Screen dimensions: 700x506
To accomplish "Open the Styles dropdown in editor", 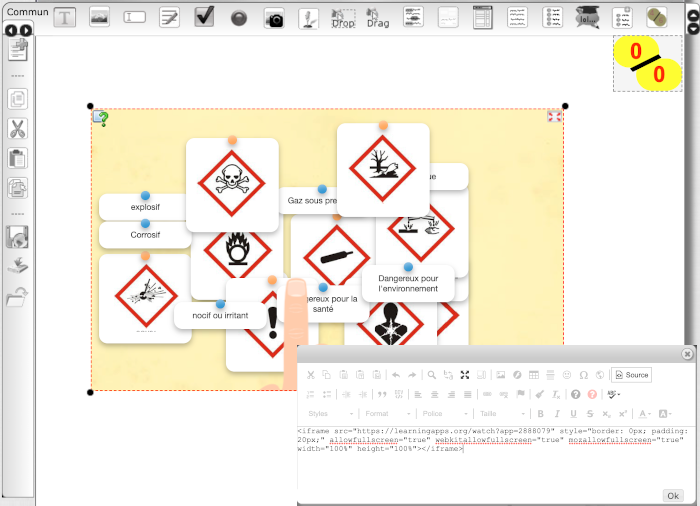I will pyautogui.click(x=330, y=413).
